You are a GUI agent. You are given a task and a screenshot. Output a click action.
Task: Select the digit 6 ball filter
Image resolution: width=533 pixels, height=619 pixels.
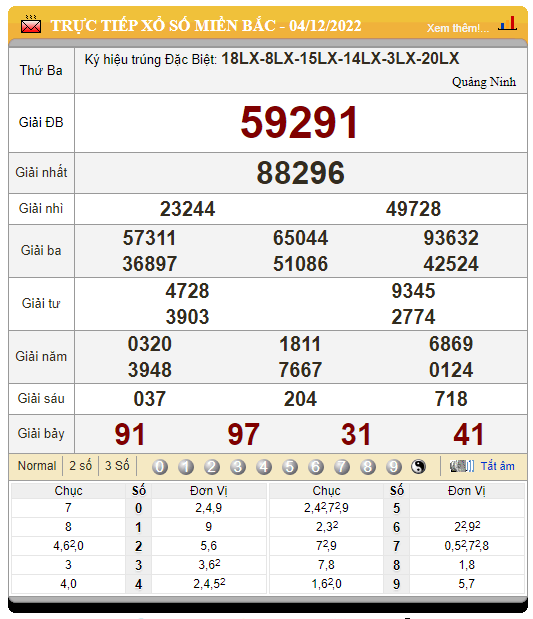click(x=315, y=467)
